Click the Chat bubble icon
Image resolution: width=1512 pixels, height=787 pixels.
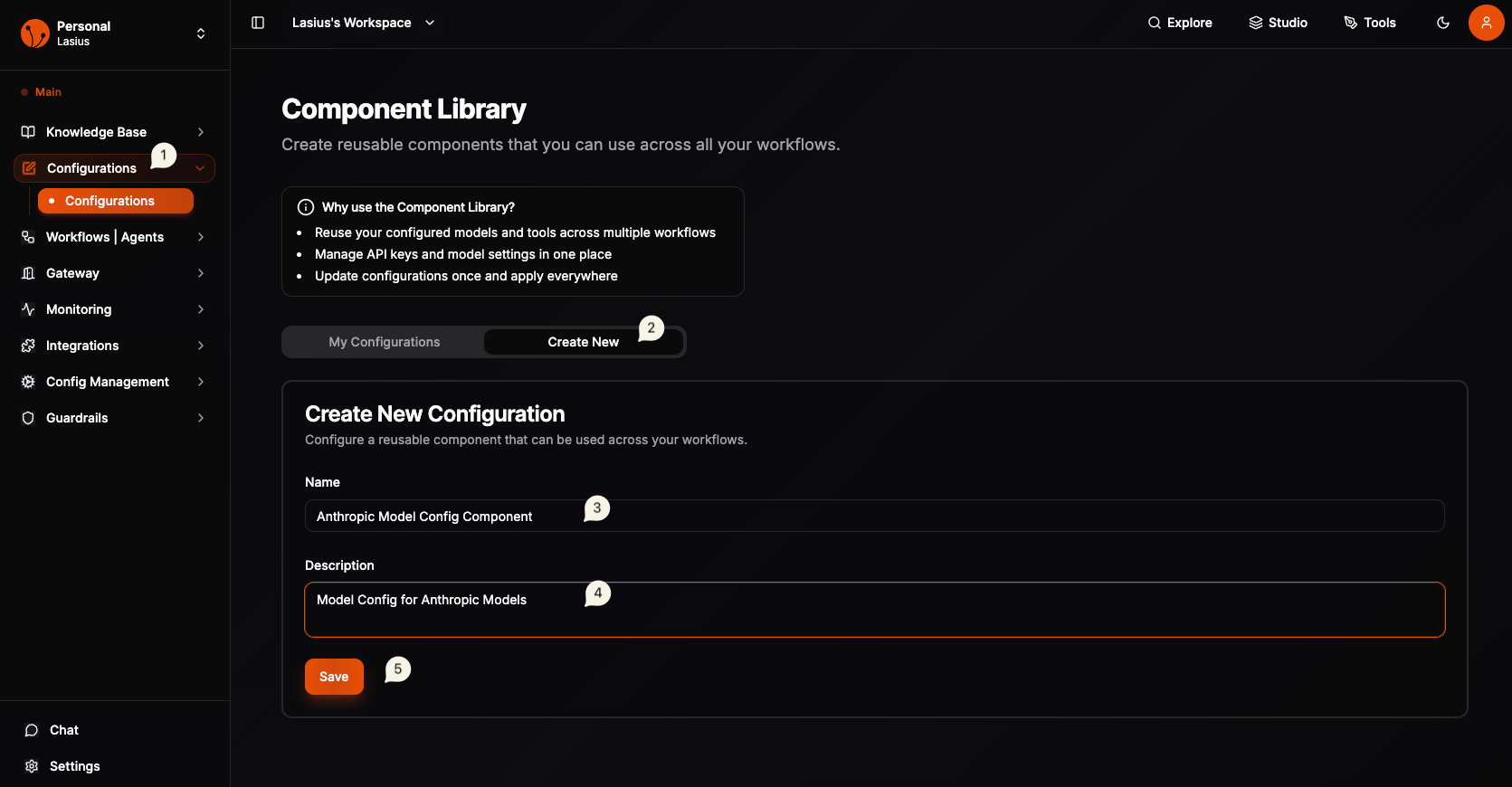click(32, 730)
